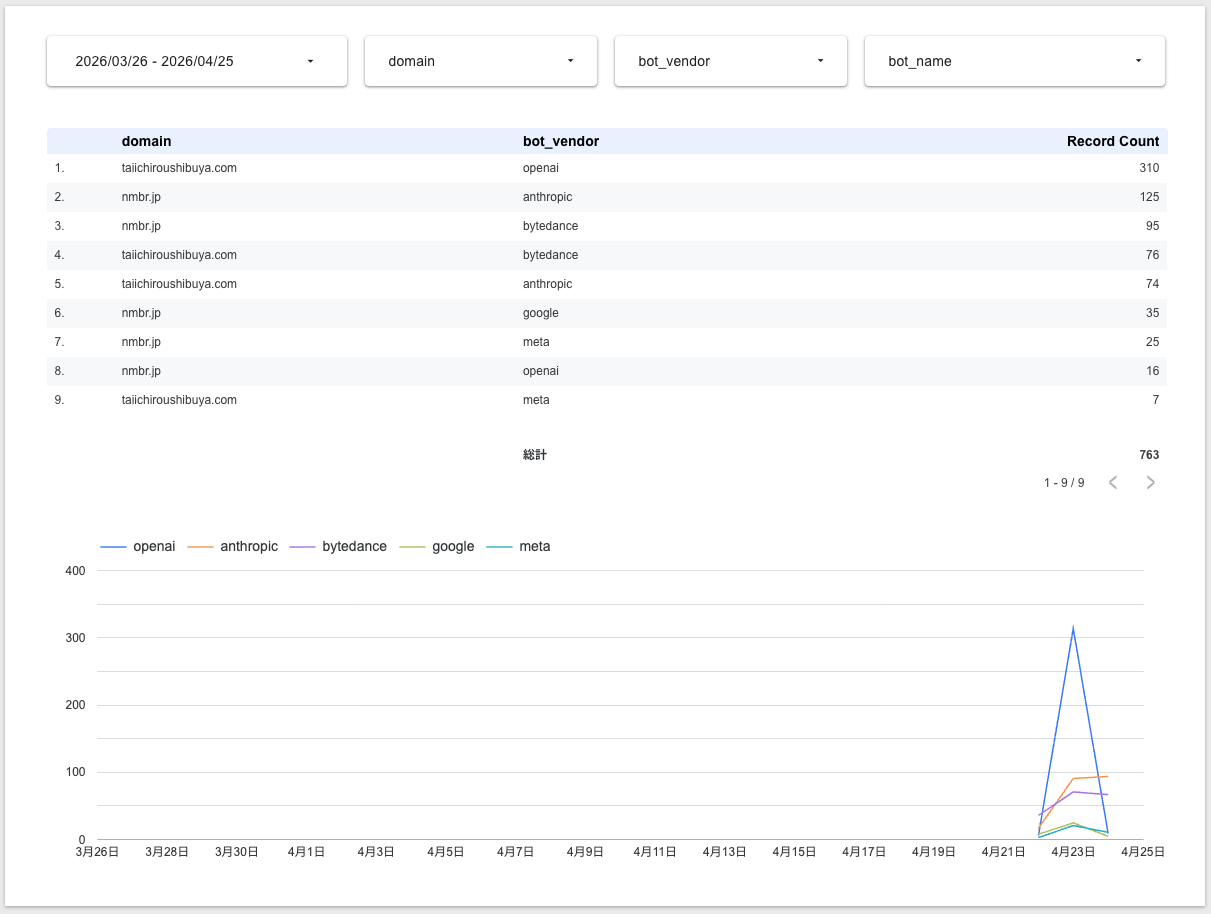The height and width of the screenshot is (914, 1211).
Task: Toggle meta series in chart legend
Action: (534, 547)
